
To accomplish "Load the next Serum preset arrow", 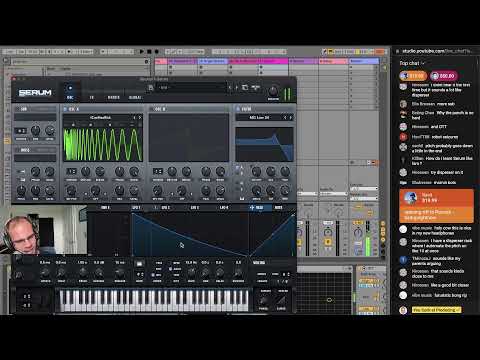I will 237,87.
